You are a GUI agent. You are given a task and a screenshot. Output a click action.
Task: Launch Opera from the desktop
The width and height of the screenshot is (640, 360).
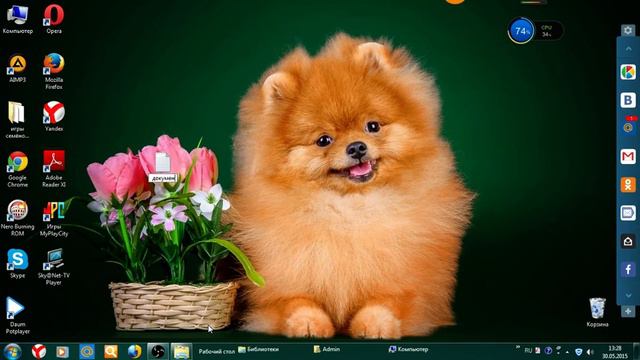pos(54,19)
